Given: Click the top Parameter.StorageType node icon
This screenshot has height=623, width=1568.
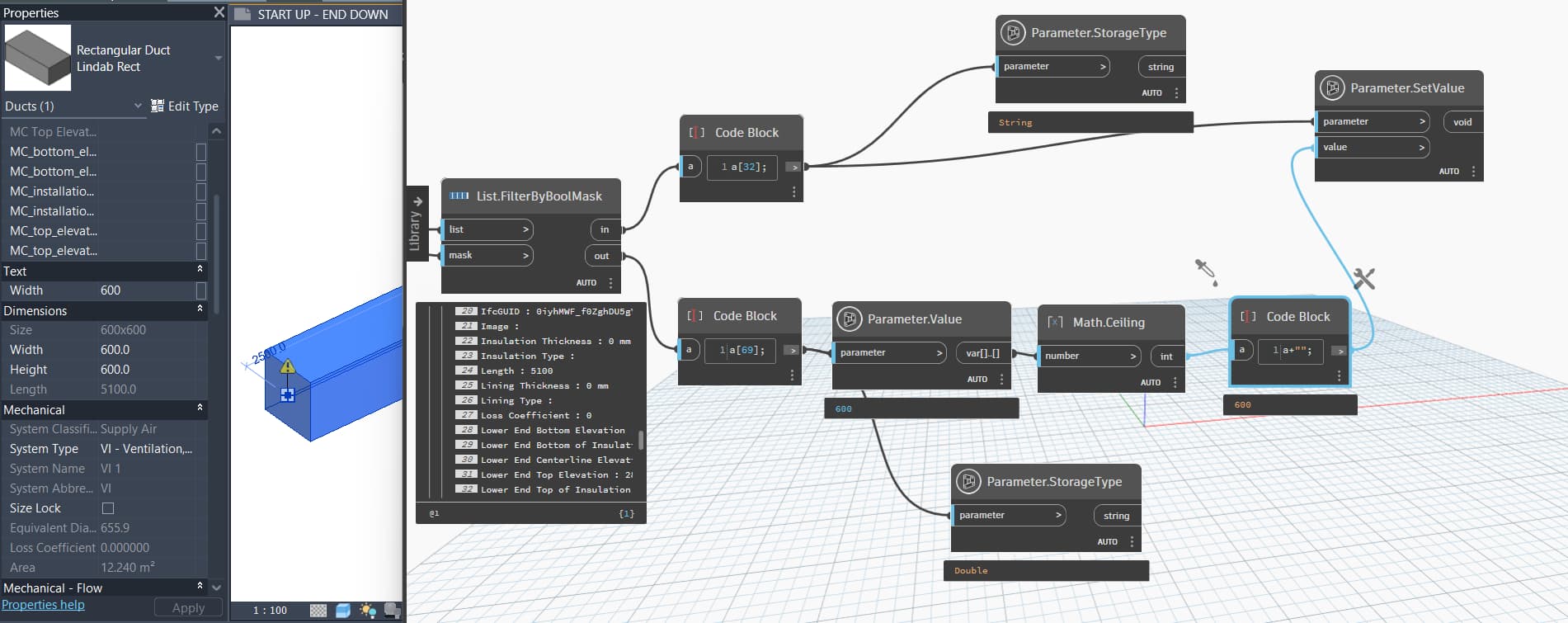Looking at the screenshot, I should (x=1013, y=33).
